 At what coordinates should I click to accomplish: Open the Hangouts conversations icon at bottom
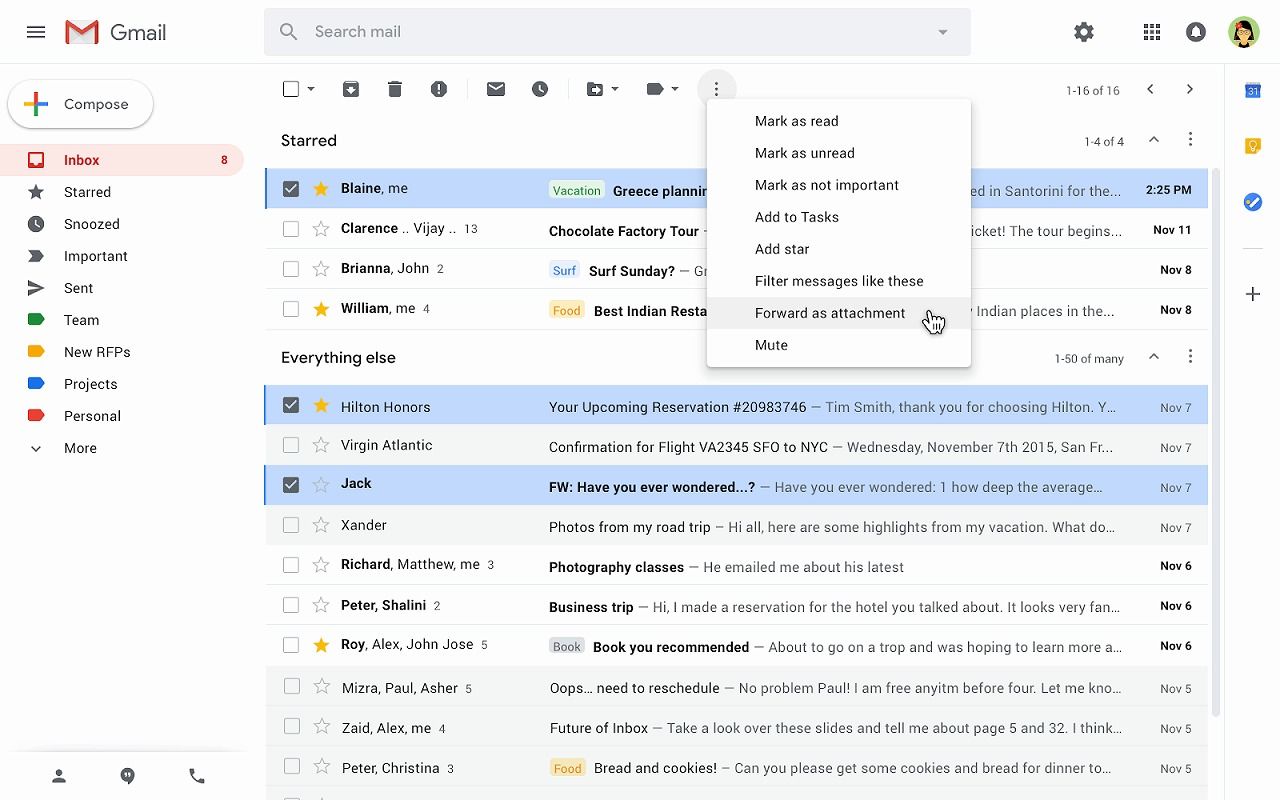click(128, 776)
